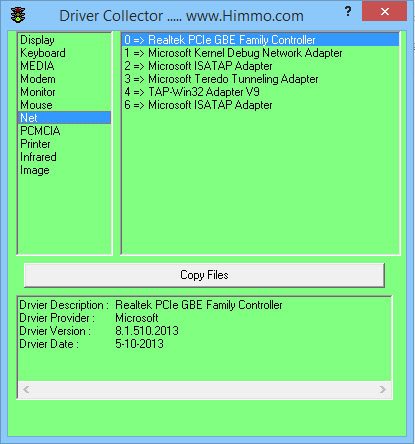Click the Drvier Date value 5-10-2013
The height and width of the screenshot is (444, 415).
pyautogui.click(x=139, y=344)
